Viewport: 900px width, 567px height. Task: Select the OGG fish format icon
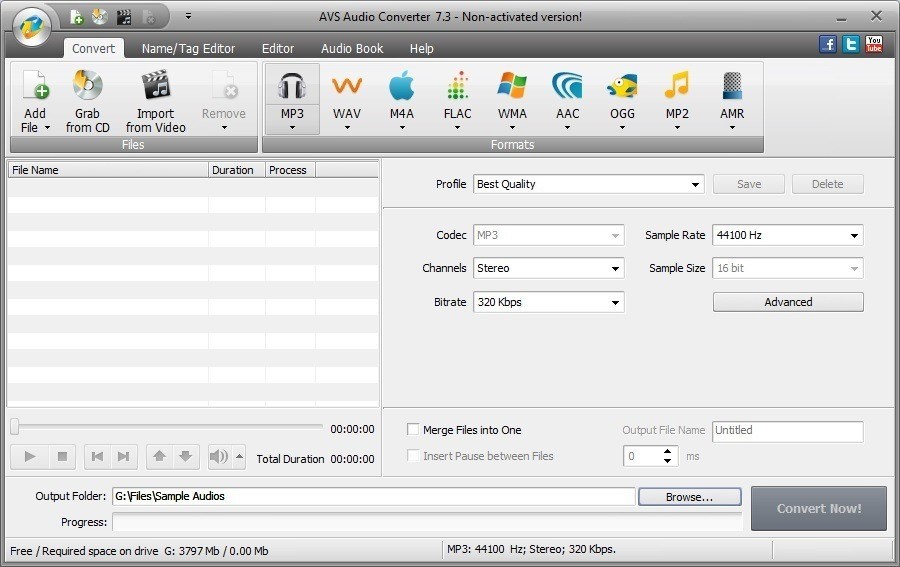622,86
